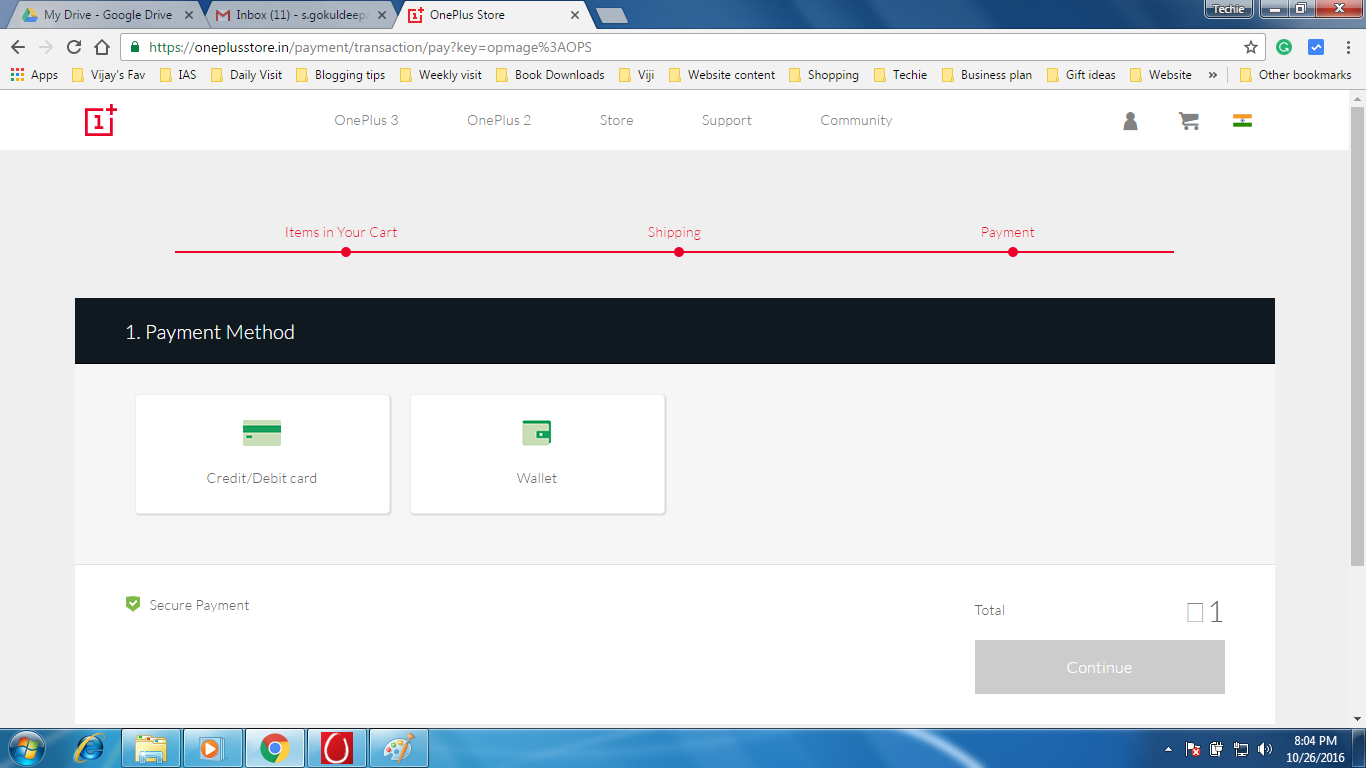Open the media player taskbar icon
Viewport: 1366px width, 768px height.
coord(212,748)
